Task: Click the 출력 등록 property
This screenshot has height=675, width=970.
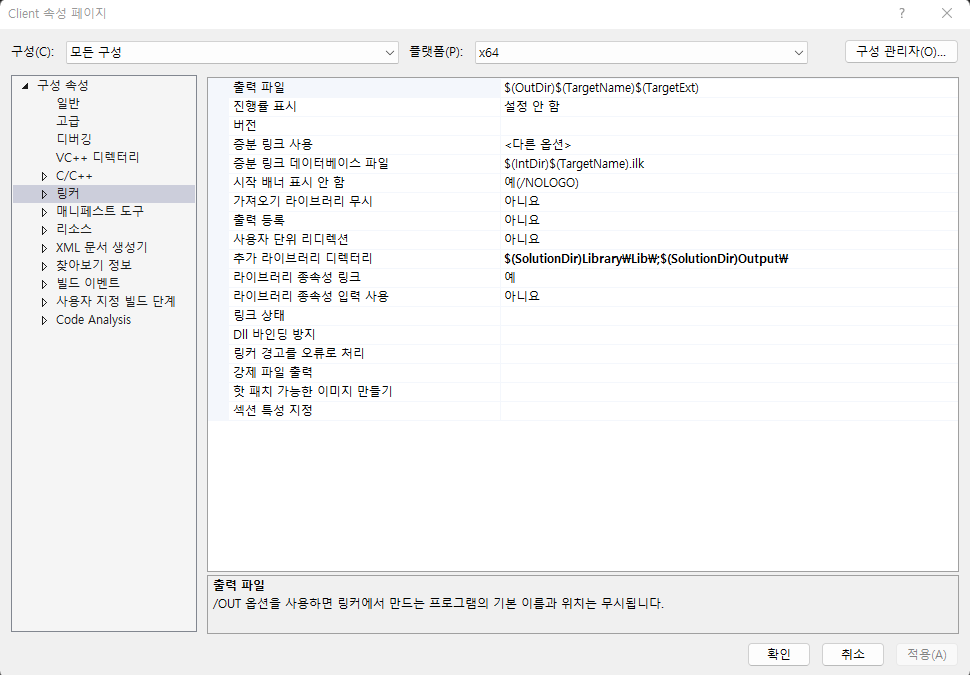Action: point(259,220)
